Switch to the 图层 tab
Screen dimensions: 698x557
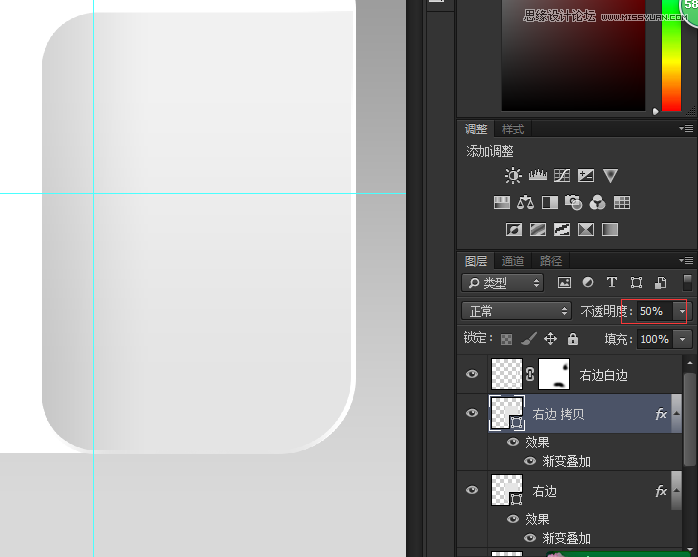tap(476, 260)
